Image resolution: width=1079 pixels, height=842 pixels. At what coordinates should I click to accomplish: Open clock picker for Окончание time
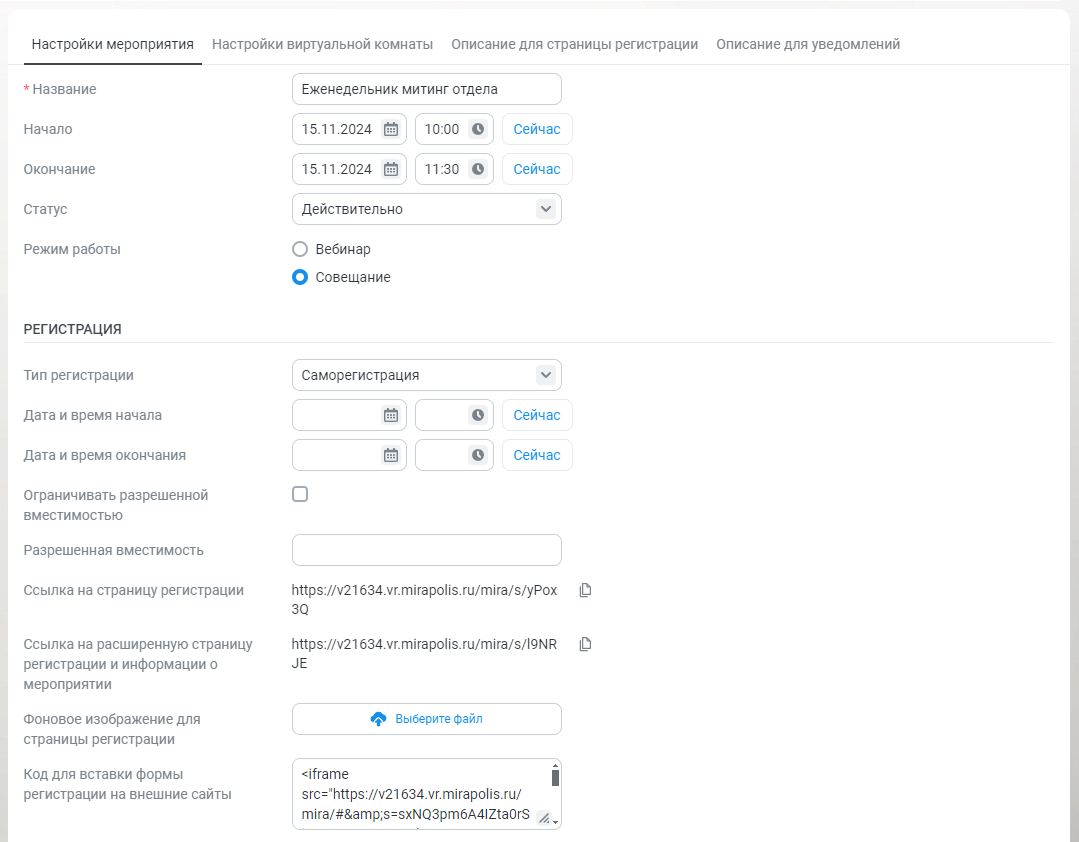tap(478, 169)
